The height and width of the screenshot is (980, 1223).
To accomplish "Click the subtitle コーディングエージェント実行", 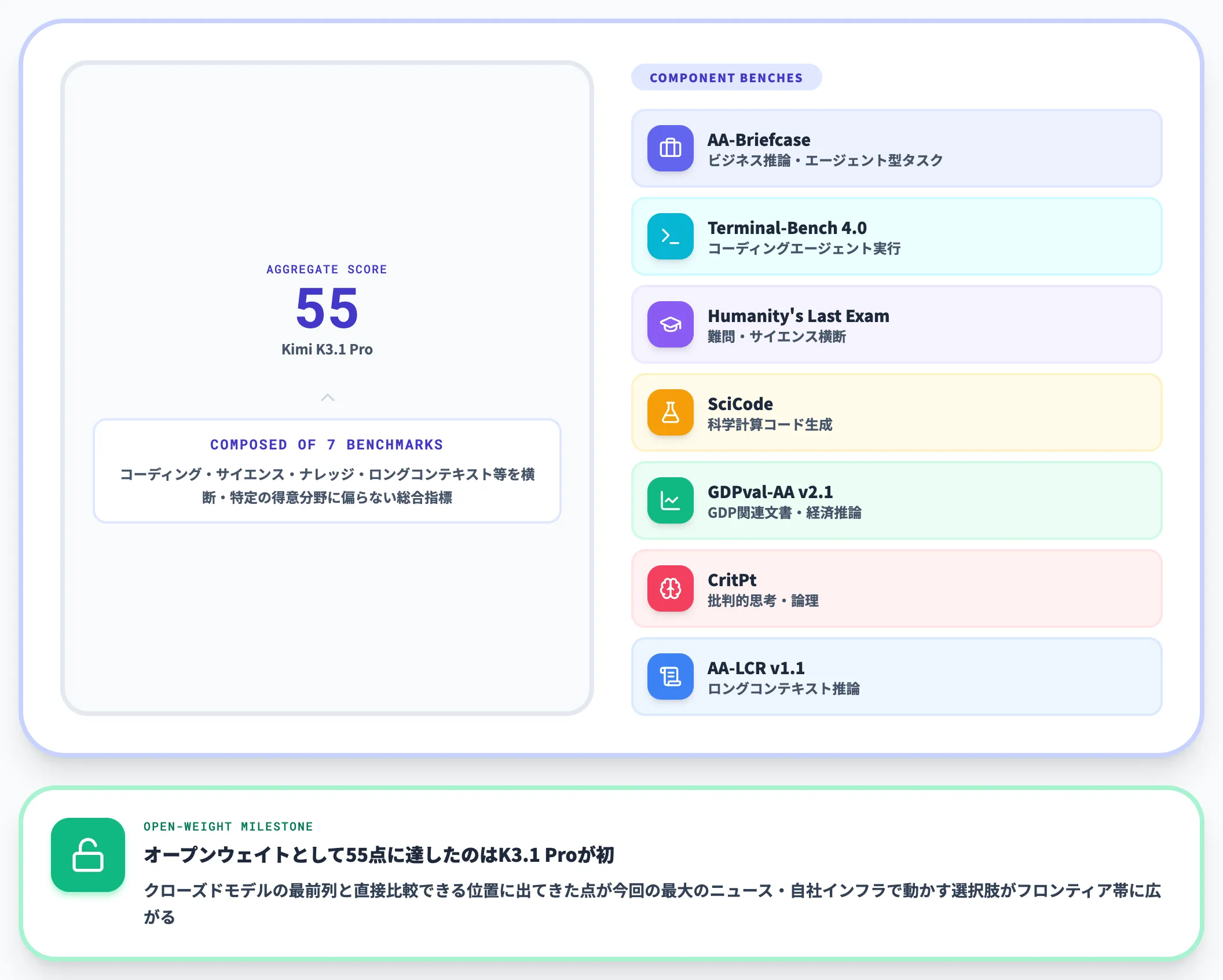I will (x=804, y=248).
